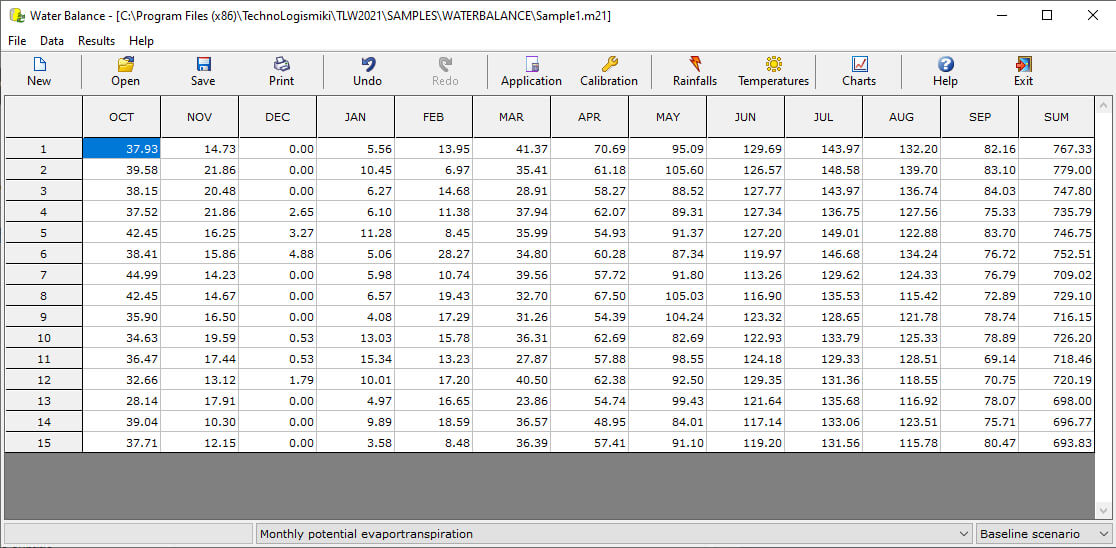Click the JUL value 148.58 in row 2
1116x548 pixels.
823,170
